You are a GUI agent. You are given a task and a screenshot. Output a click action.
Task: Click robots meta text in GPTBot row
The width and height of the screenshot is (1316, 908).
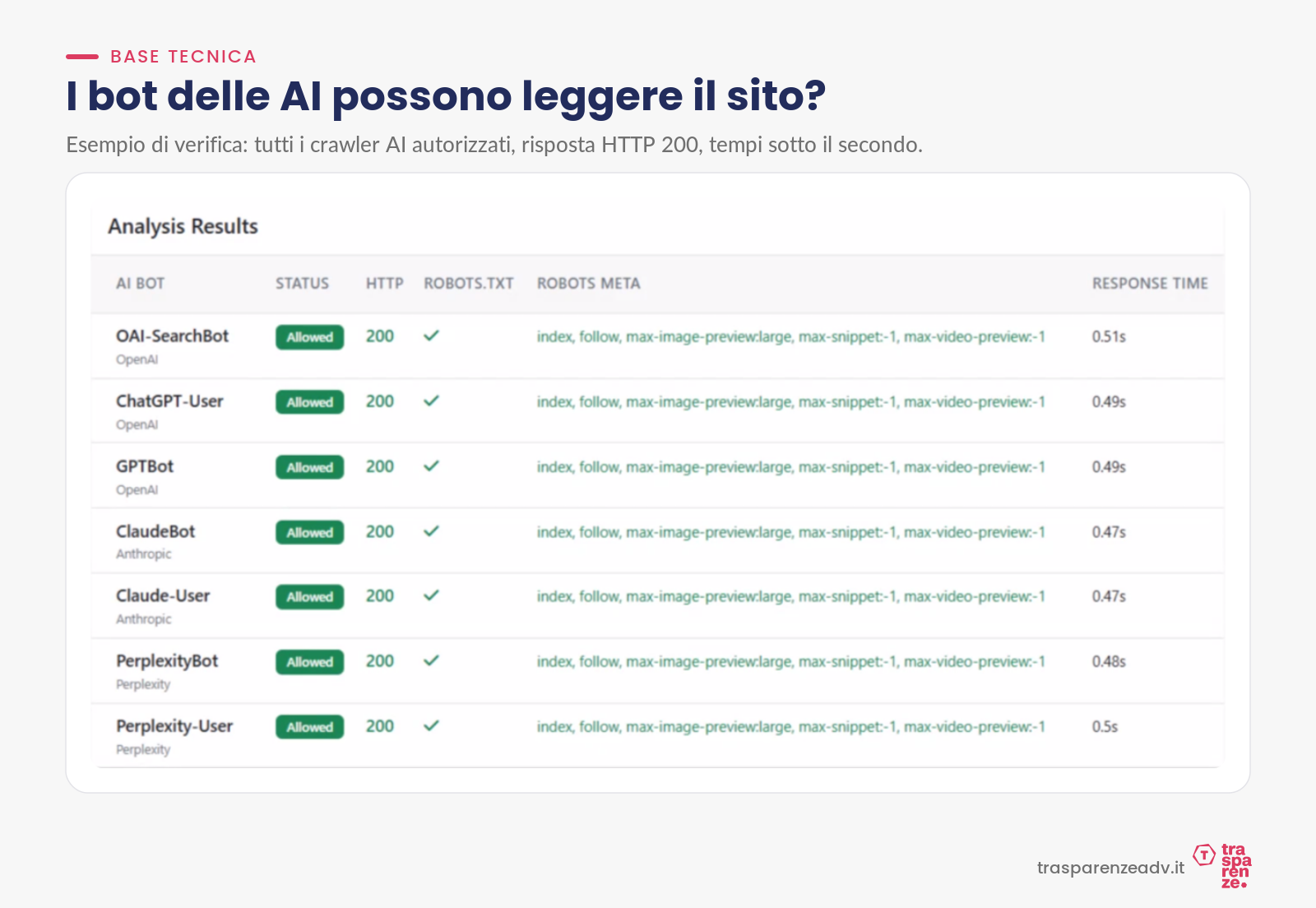[x=791, y=466]
